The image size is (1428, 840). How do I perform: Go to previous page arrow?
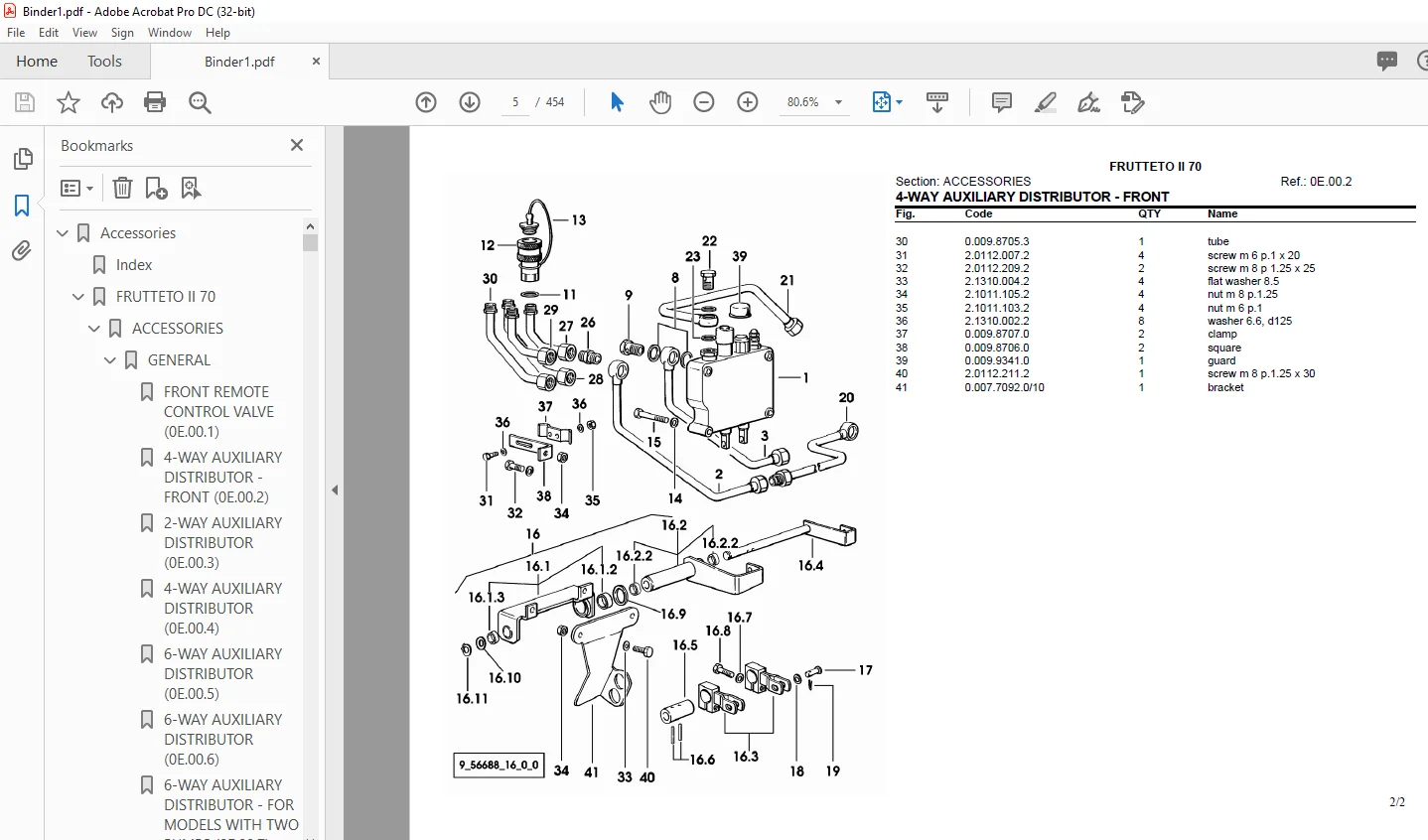pos(426,102)
